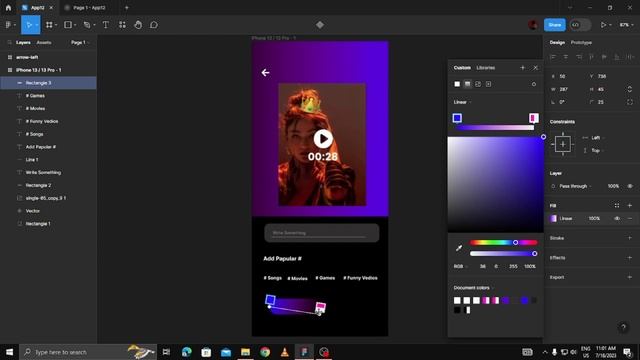Open Custom tab in color picker

(x=462, y=68)
